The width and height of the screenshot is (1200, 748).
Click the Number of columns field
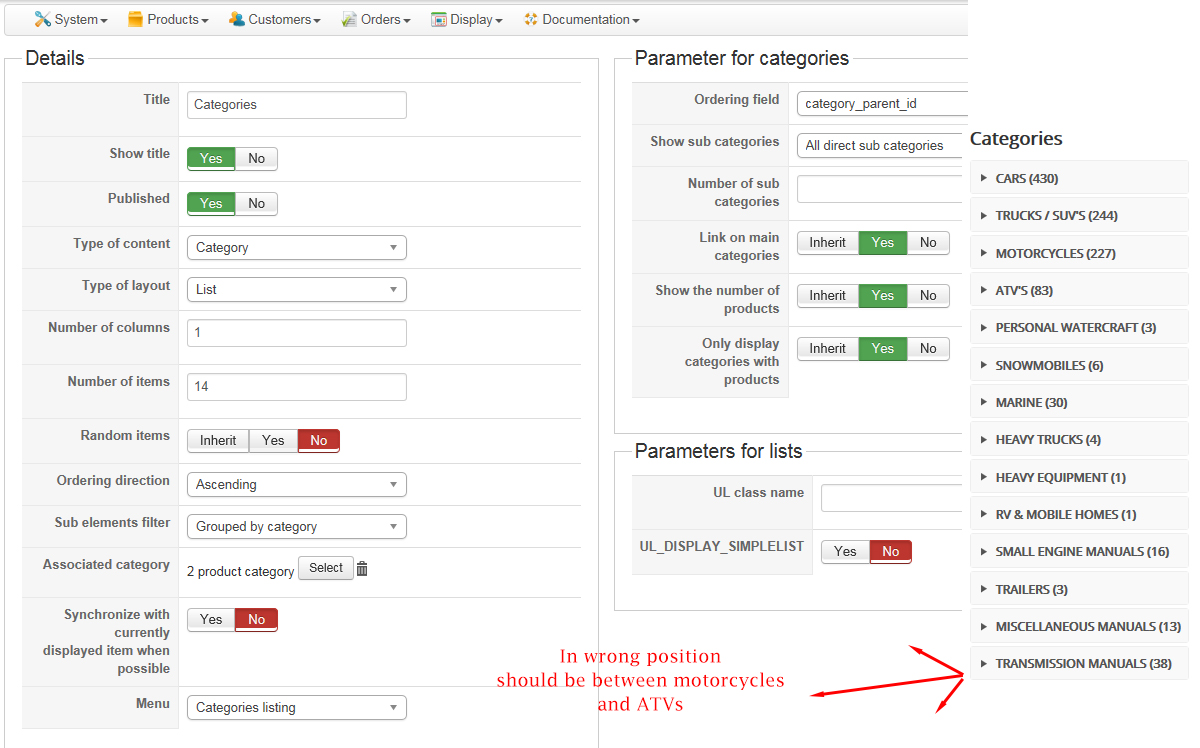[x=297, y=333]
